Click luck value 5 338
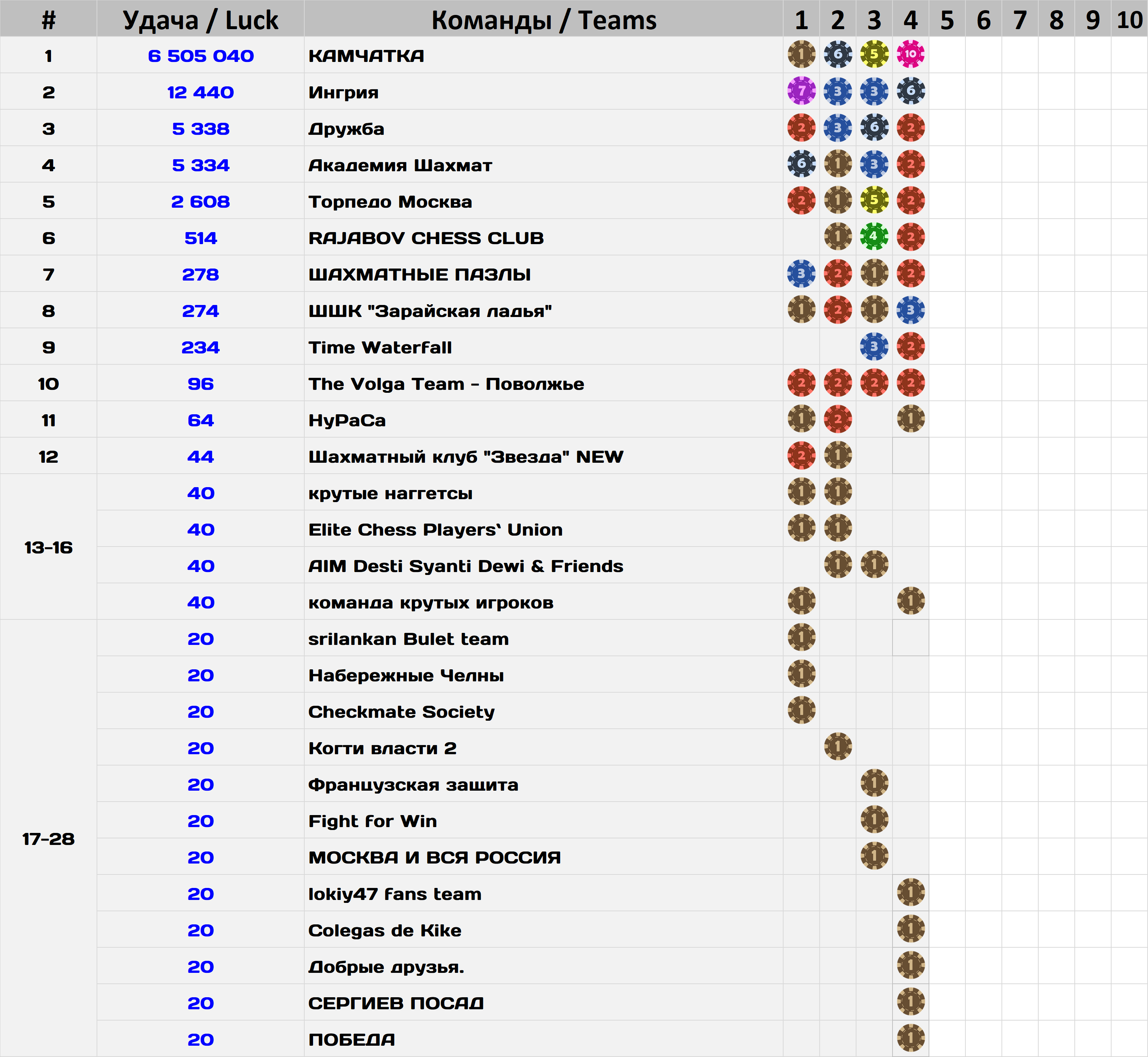1148x1057 pixels. 201,129
